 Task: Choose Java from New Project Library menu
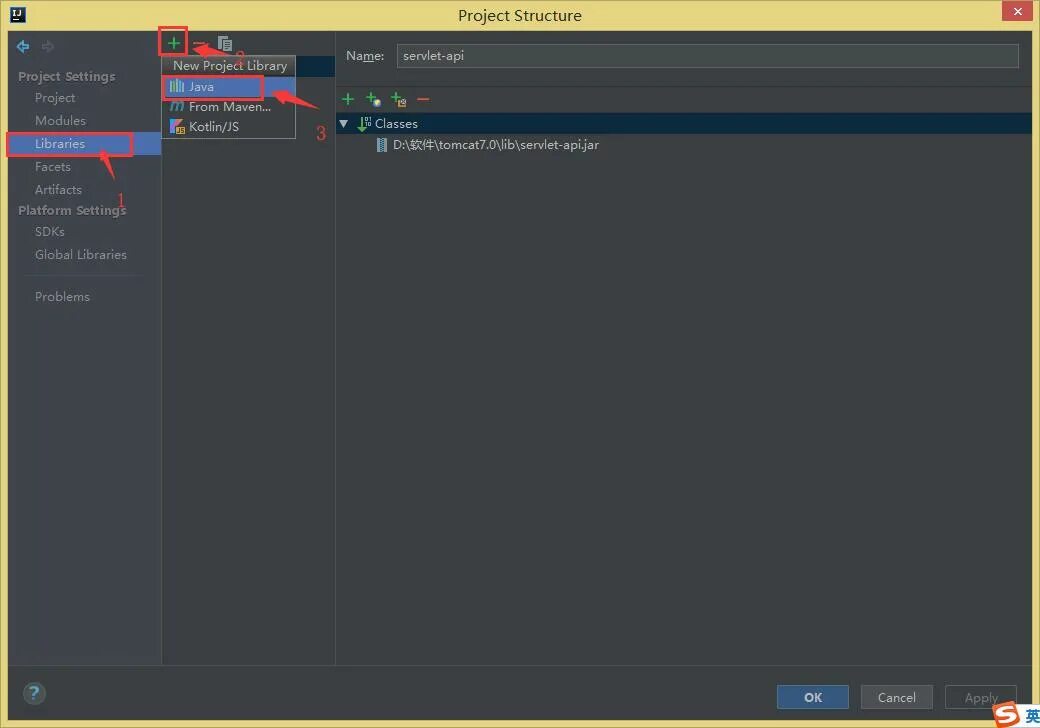coord(229,86)
